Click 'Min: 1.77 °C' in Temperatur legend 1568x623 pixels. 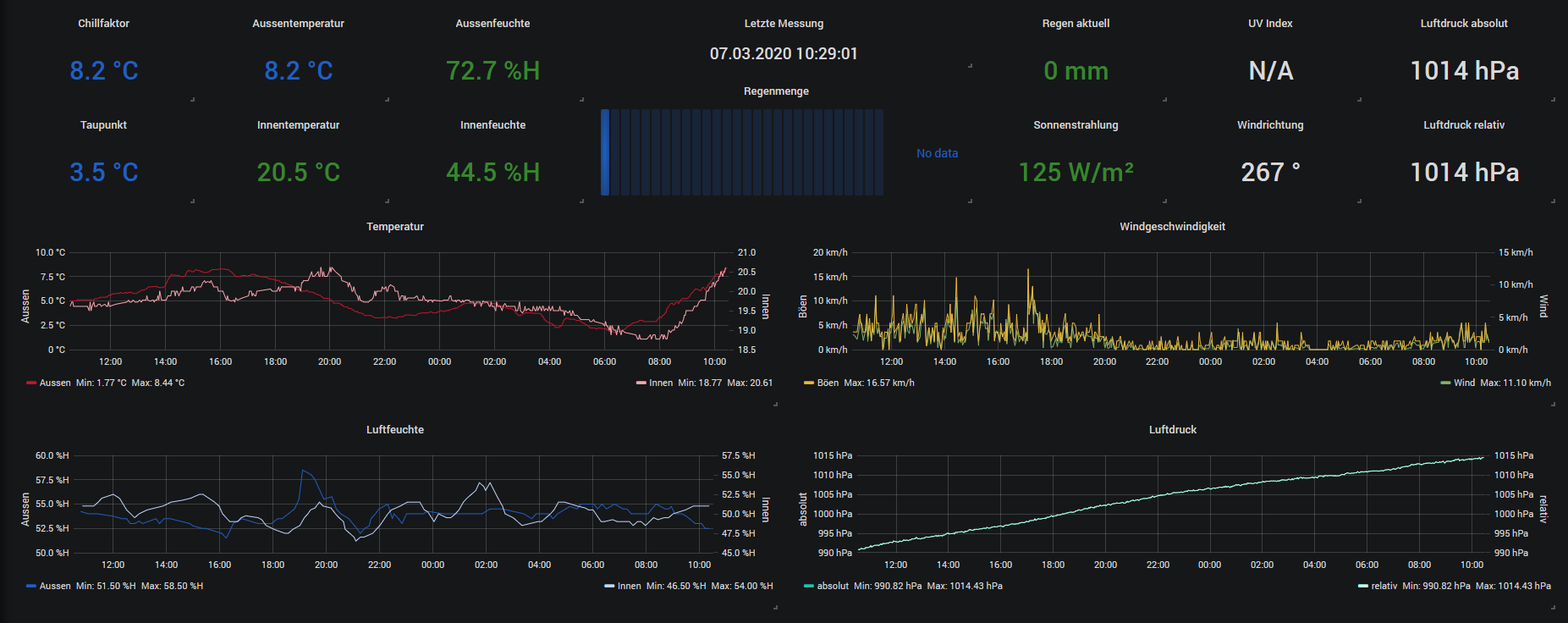pos(101,383)
